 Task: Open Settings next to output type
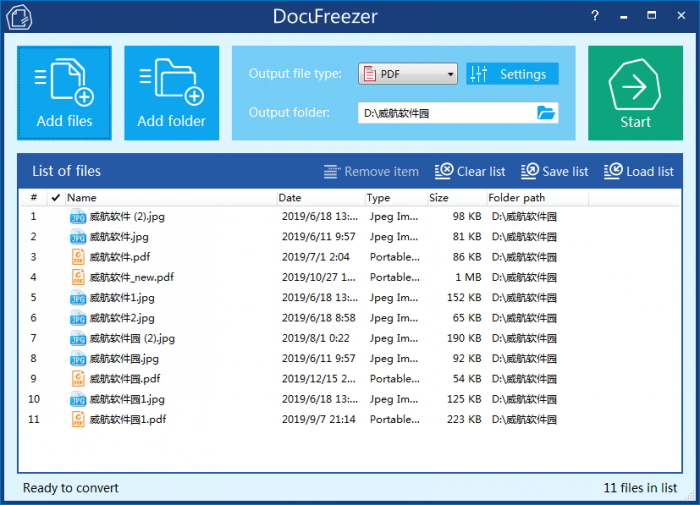click(x=512, y=74)
